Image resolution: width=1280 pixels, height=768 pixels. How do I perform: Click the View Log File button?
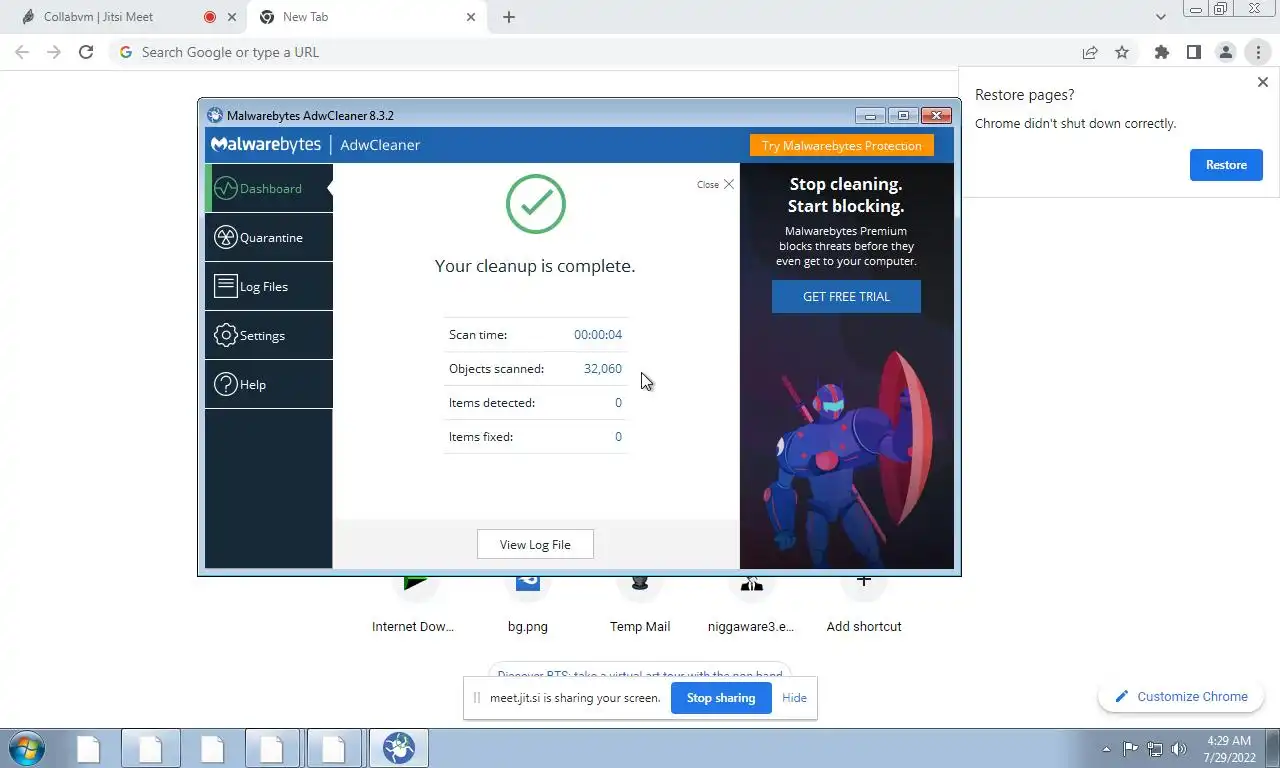(x=535, y=544)
